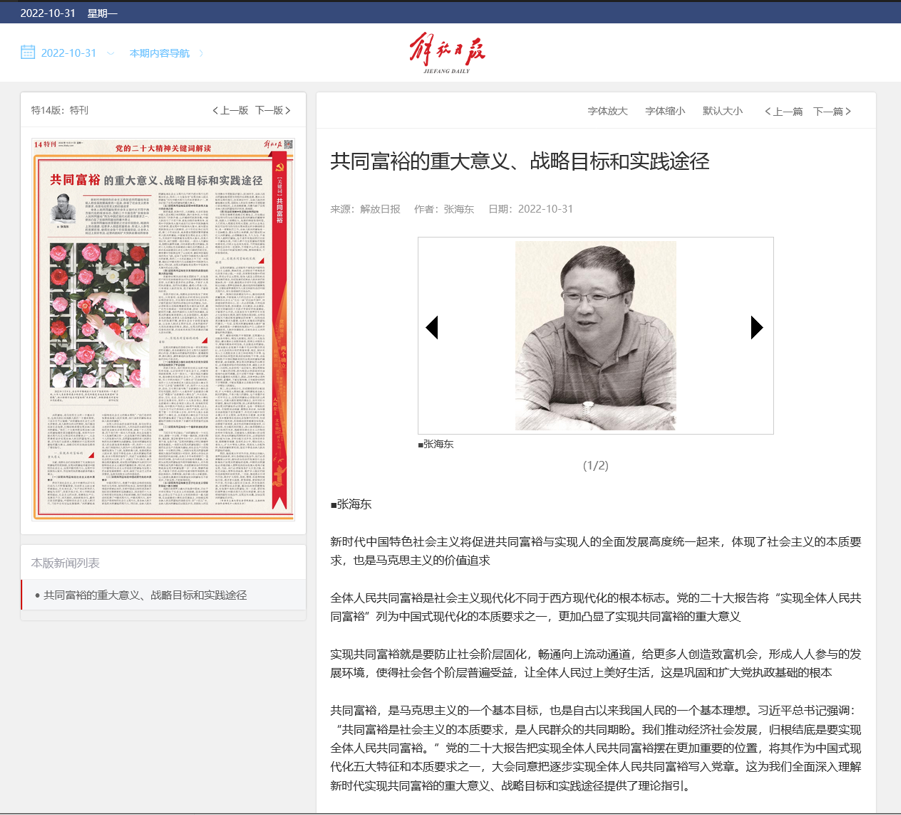Increase text size with 字体放大
This screenshot has width=901, height=815.
[607, 111]
